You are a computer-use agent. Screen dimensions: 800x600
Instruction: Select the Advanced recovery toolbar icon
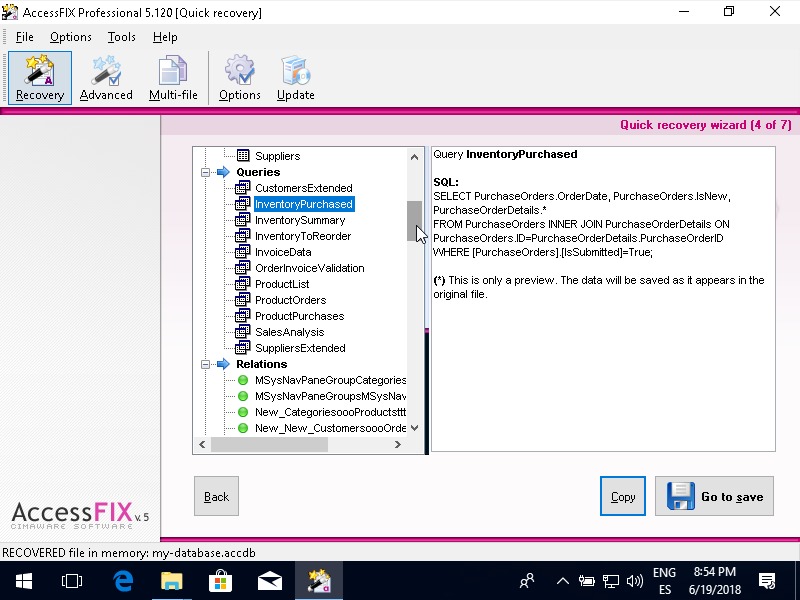pyautogui.click(x=106, y=78)
